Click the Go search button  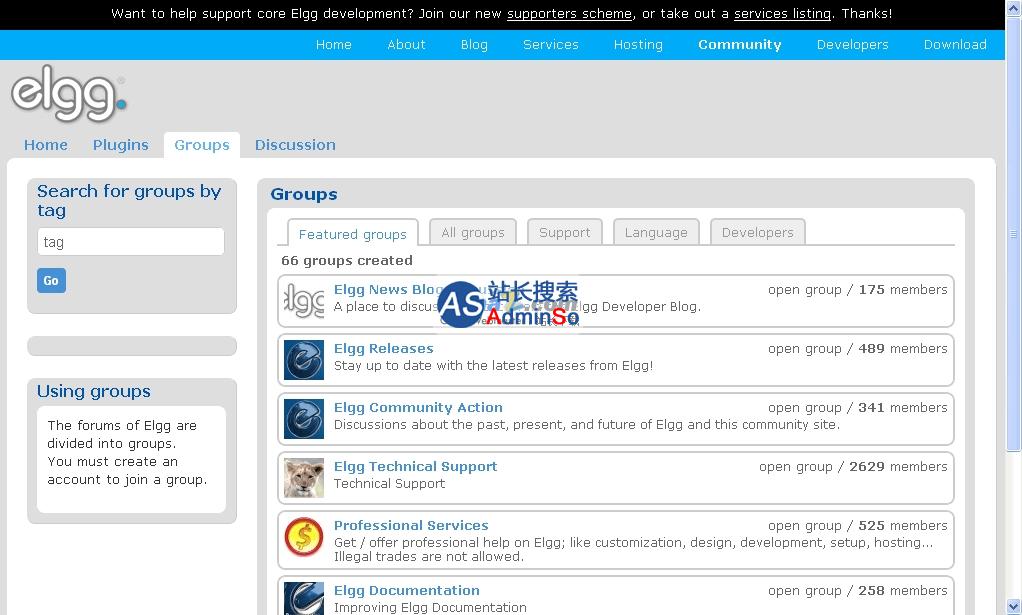coord(51,281)
